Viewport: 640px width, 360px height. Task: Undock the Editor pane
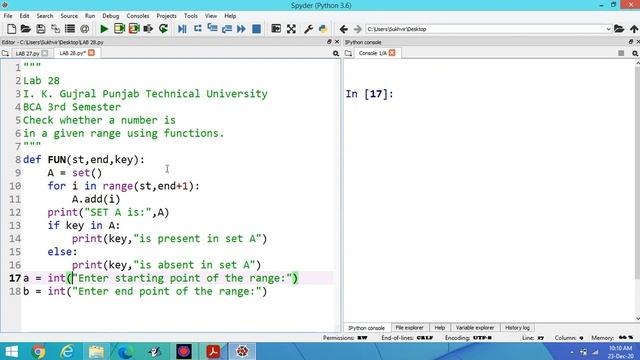tap(329, 42)
